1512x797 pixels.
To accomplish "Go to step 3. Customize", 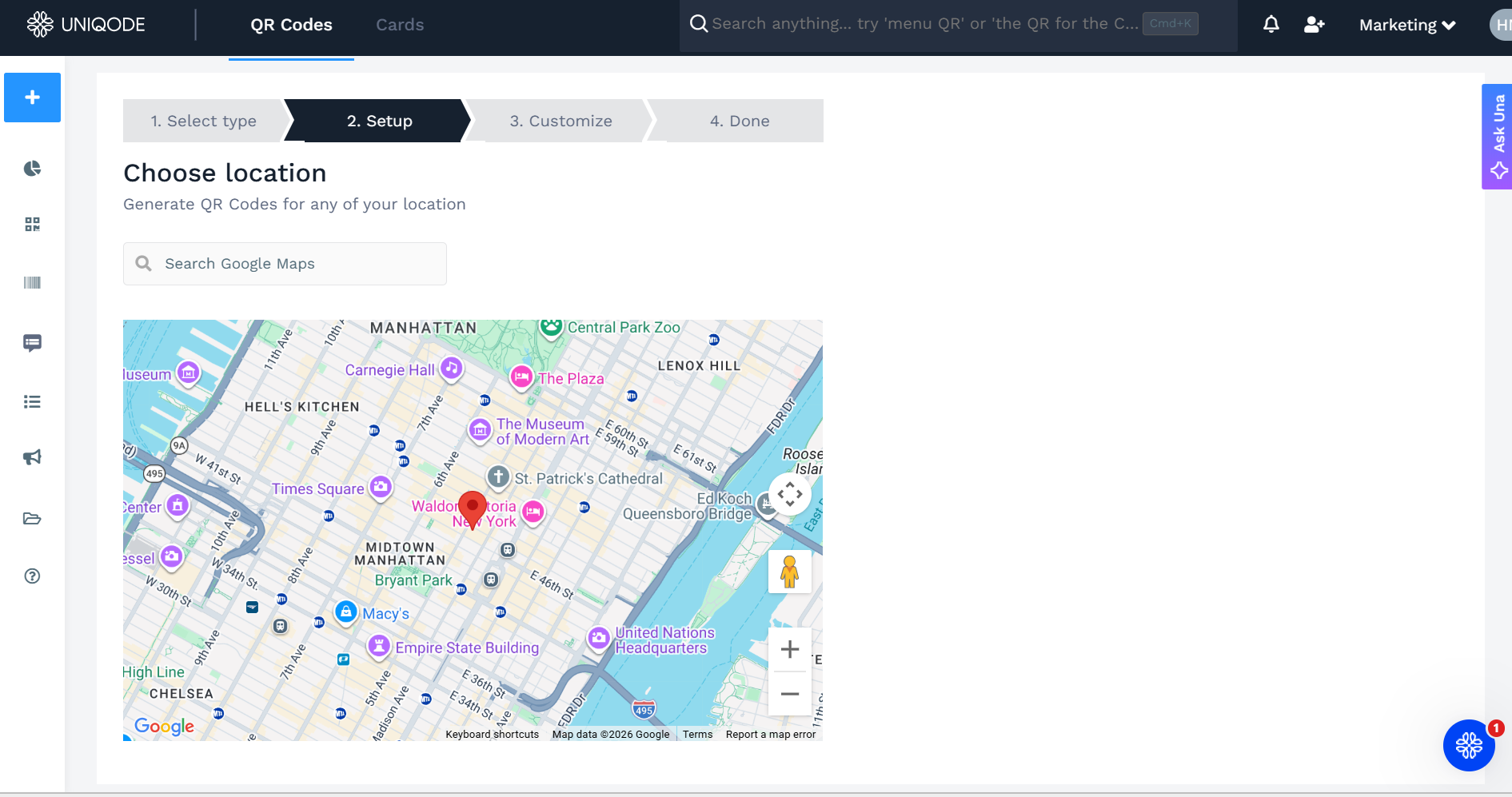I will (x=561, y=121).
